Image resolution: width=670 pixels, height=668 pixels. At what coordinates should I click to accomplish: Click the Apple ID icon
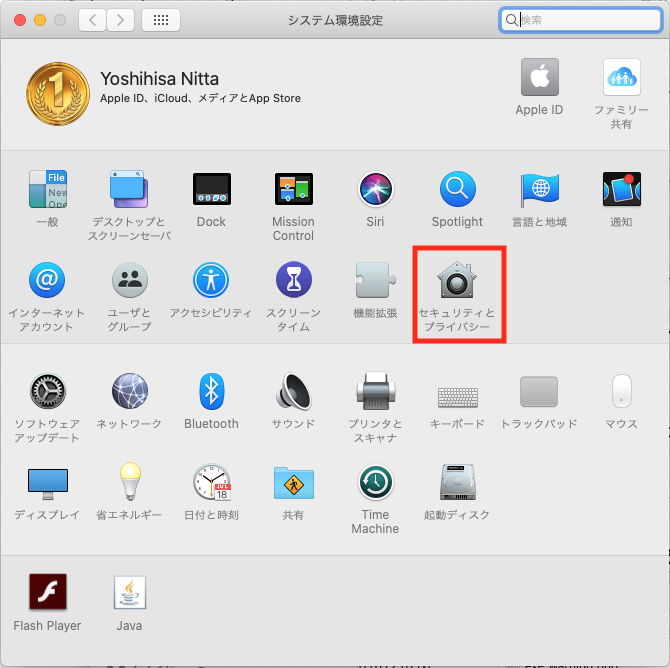tap(539, 78)
